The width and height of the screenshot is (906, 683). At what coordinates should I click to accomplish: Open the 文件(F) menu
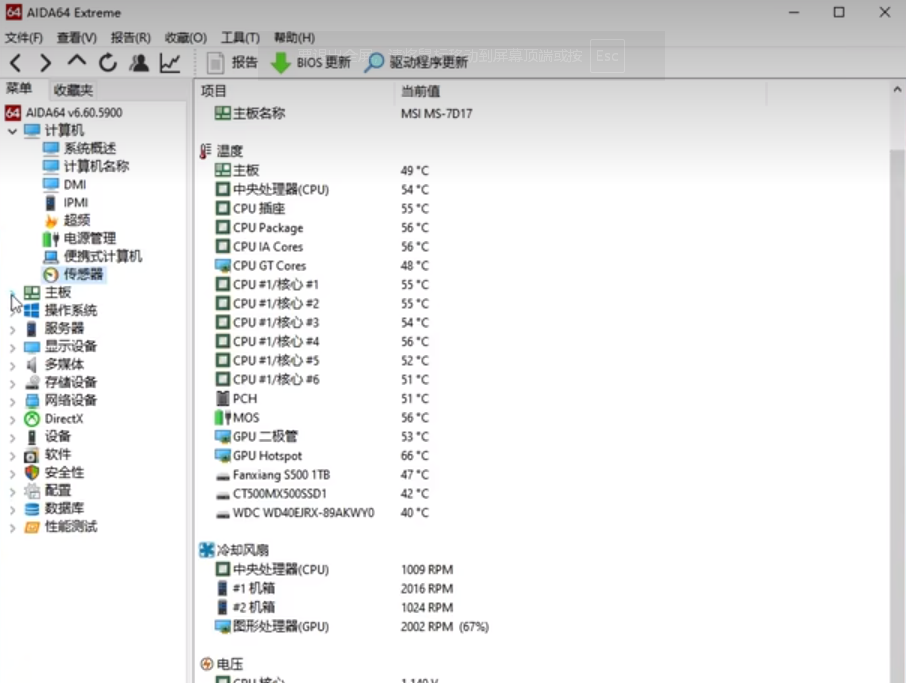(x=24, y=38)
